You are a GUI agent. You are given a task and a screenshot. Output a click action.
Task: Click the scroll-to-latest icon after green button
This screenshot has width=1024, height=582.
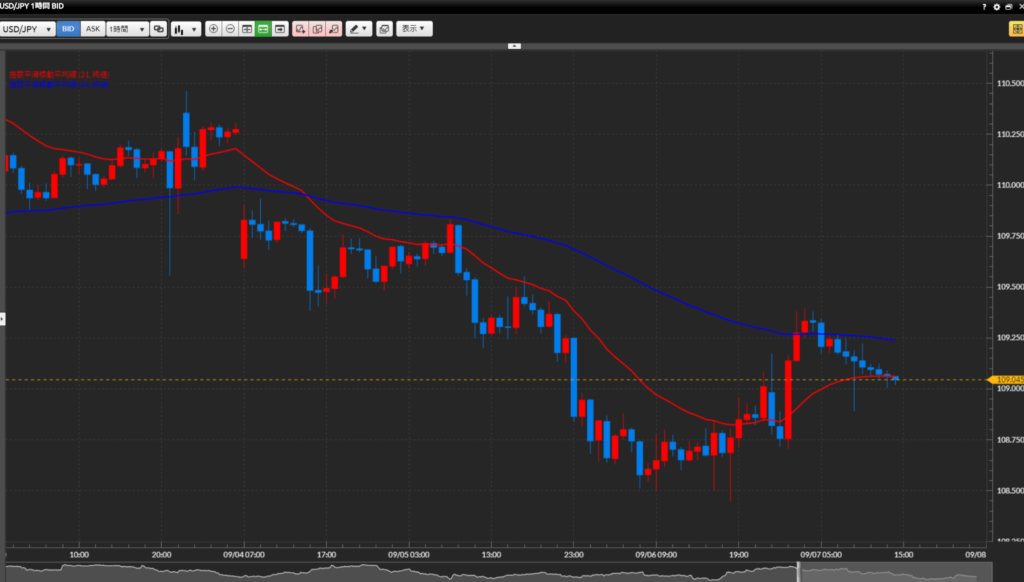[280, 29]
